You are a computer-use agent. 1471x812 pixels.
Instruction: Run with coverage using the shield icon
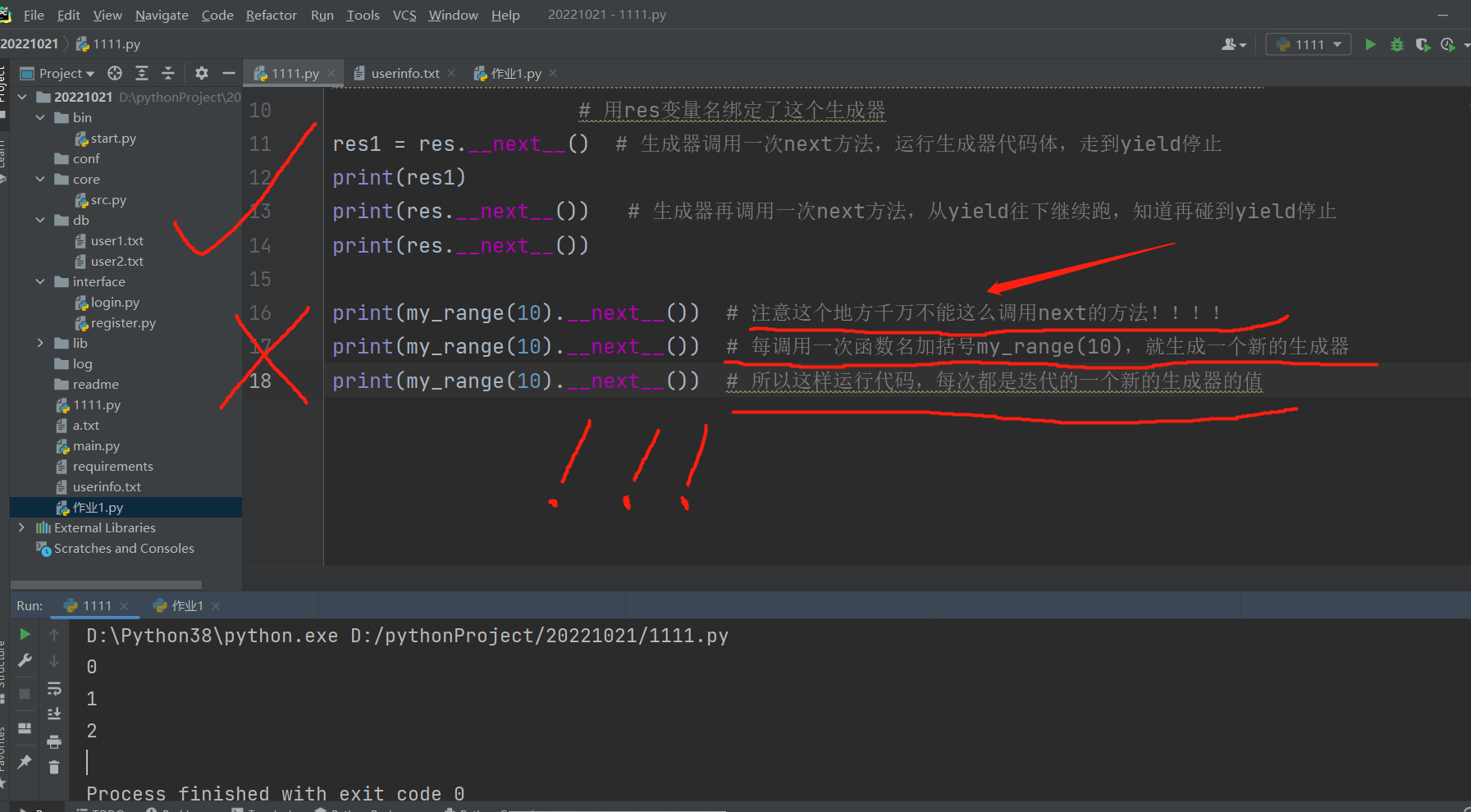[1423, 44]
